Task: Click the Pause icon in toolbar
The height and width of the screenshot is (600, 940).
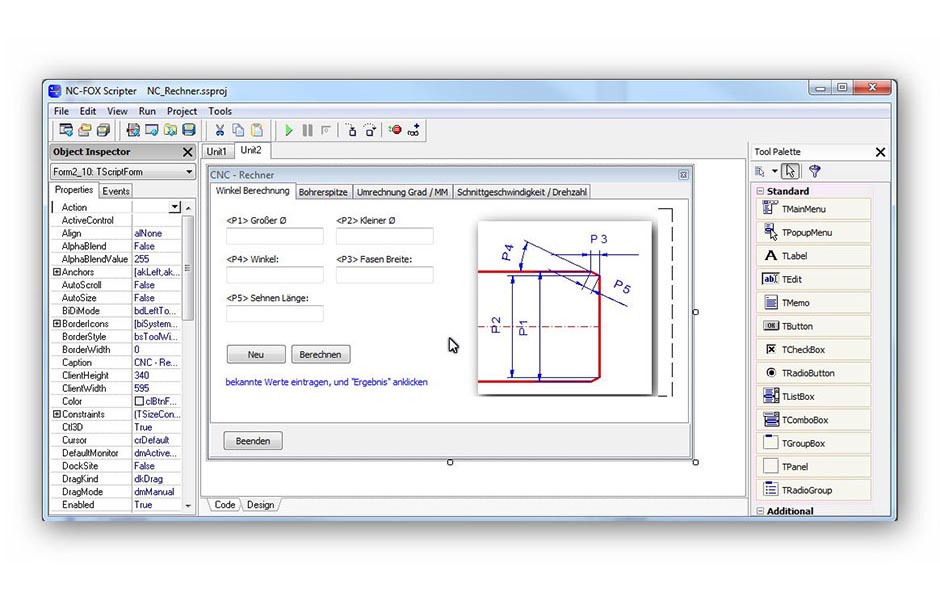Action: [x=307, y=130]
